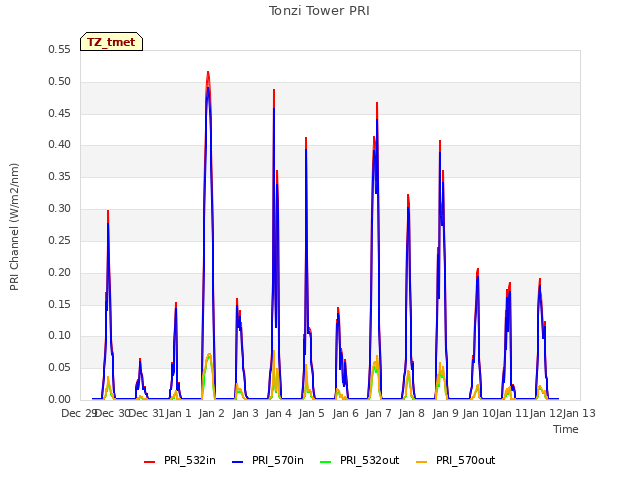640x480 pixels.
Task: Click the red PRI_532in legend swatch
Action: click(x=150, y=462)
